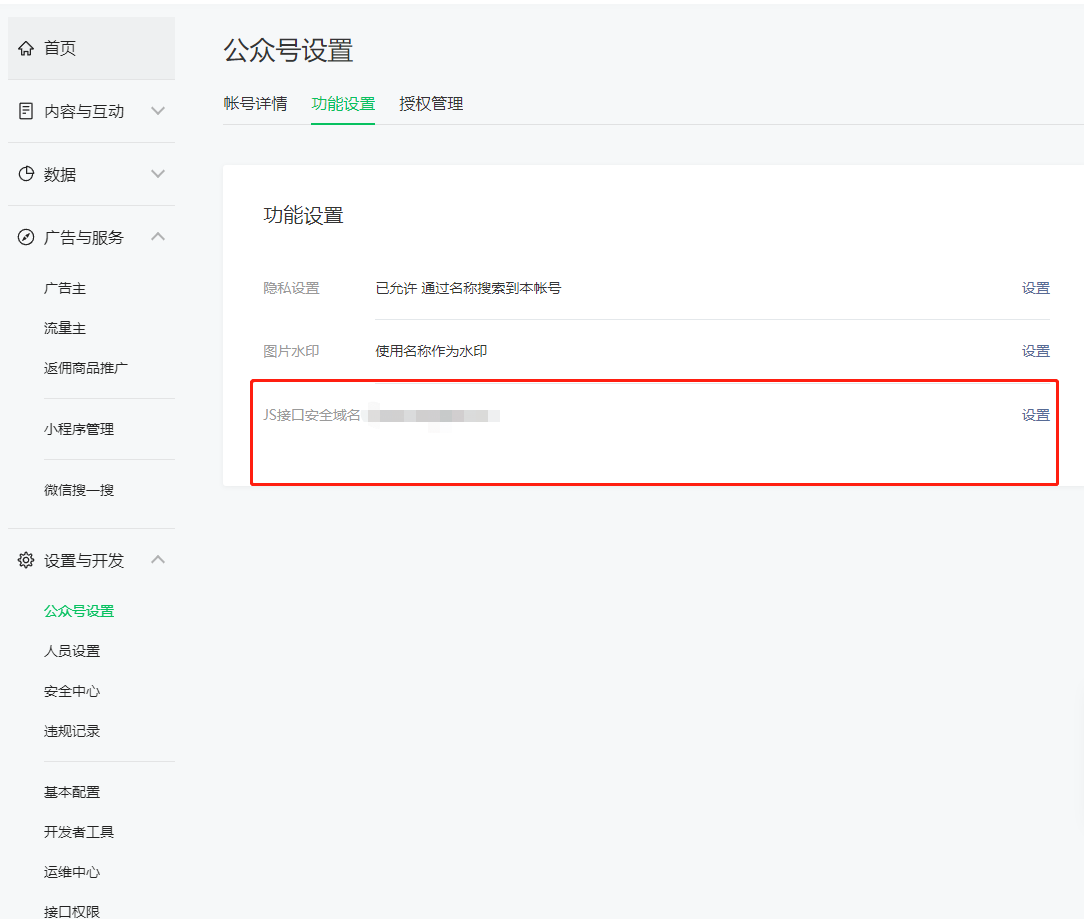The width and height of the screenshot is (1084, 919).
Task: Go to 安全中心 menu item
Action: (x=72, y=691)
